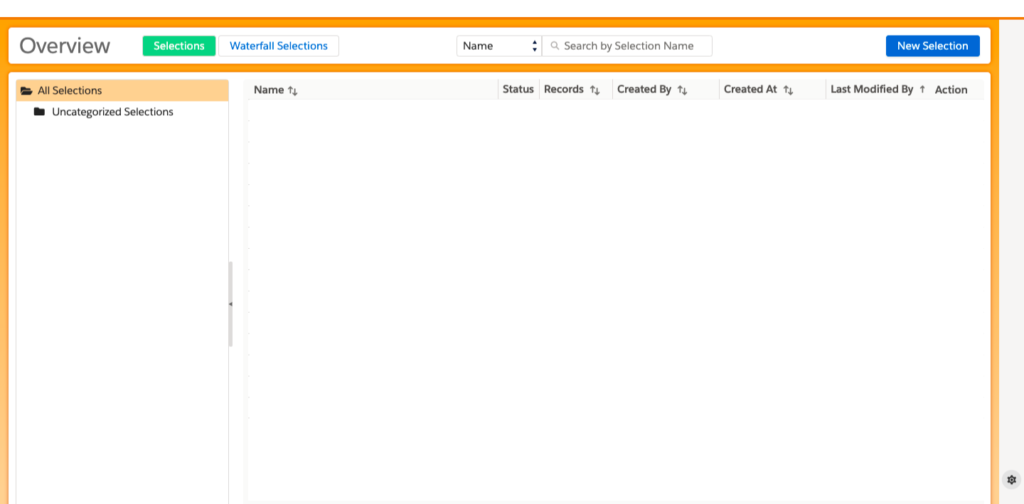Image resolution: width=1024 pixels, height=504 pixels.
Task: Click the Created By sort arrows
Action: pyautogui.click(x=682, y=90)
